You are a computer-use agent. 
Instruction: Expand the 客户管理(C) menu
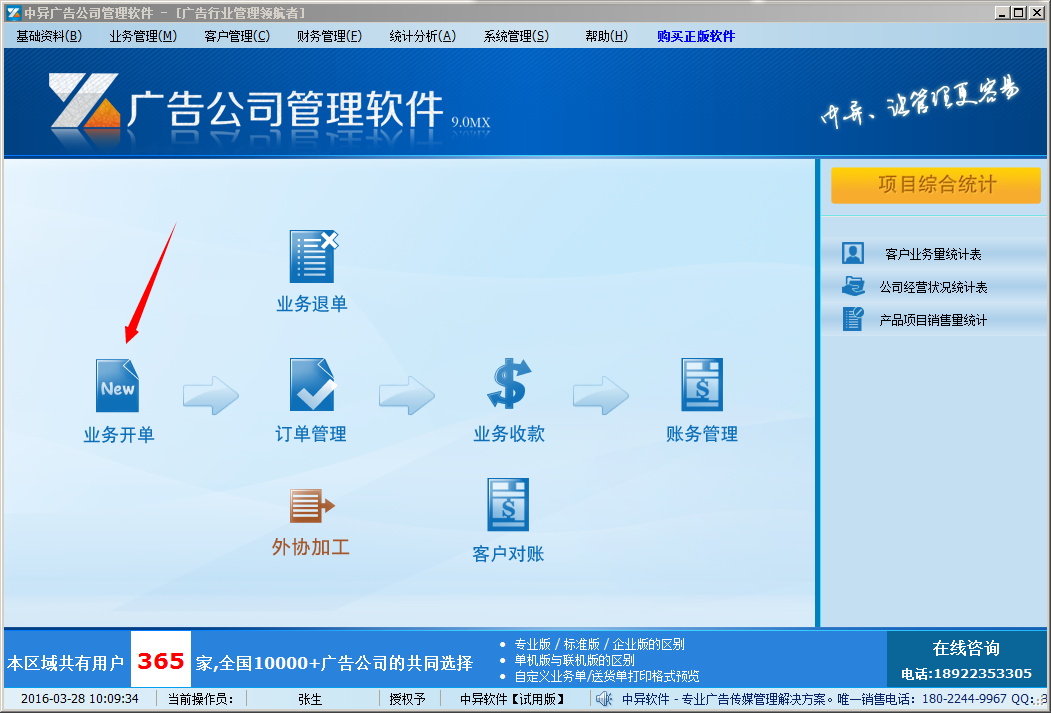click(237, 36)
